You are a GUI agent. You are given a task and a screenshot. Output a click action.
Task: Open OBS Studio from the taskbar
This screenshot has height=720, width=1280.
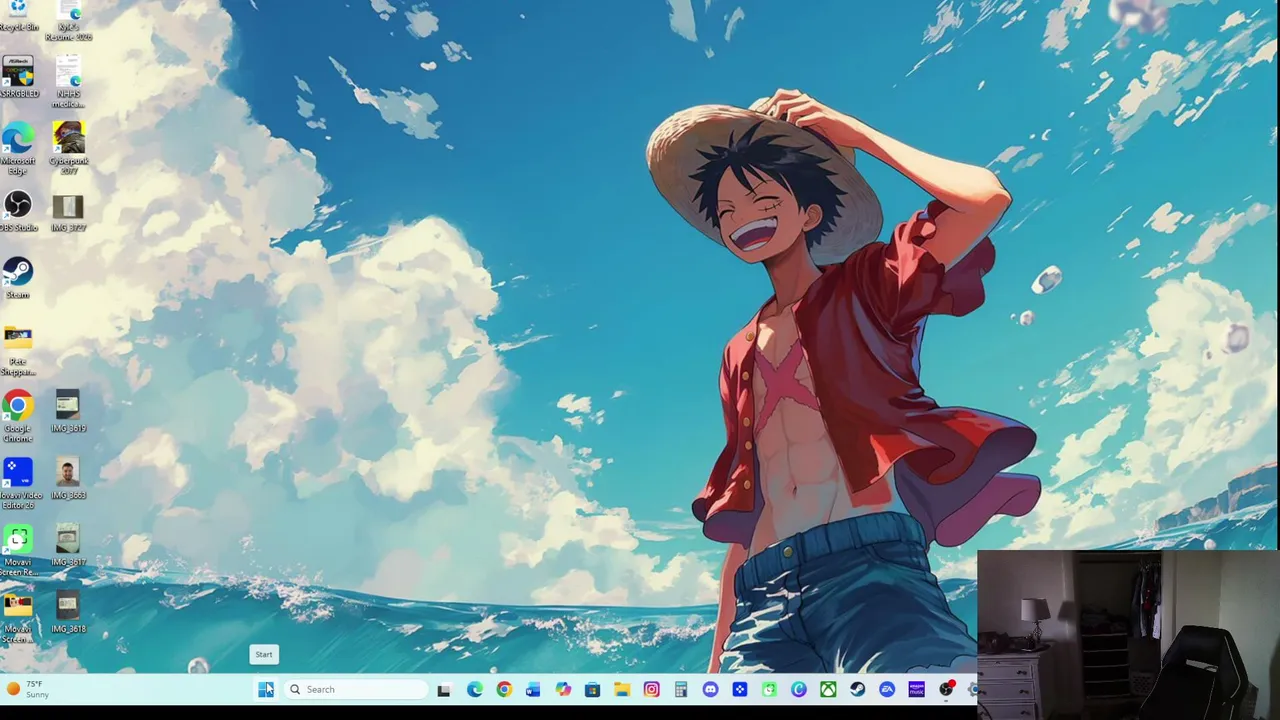(946, 689)
